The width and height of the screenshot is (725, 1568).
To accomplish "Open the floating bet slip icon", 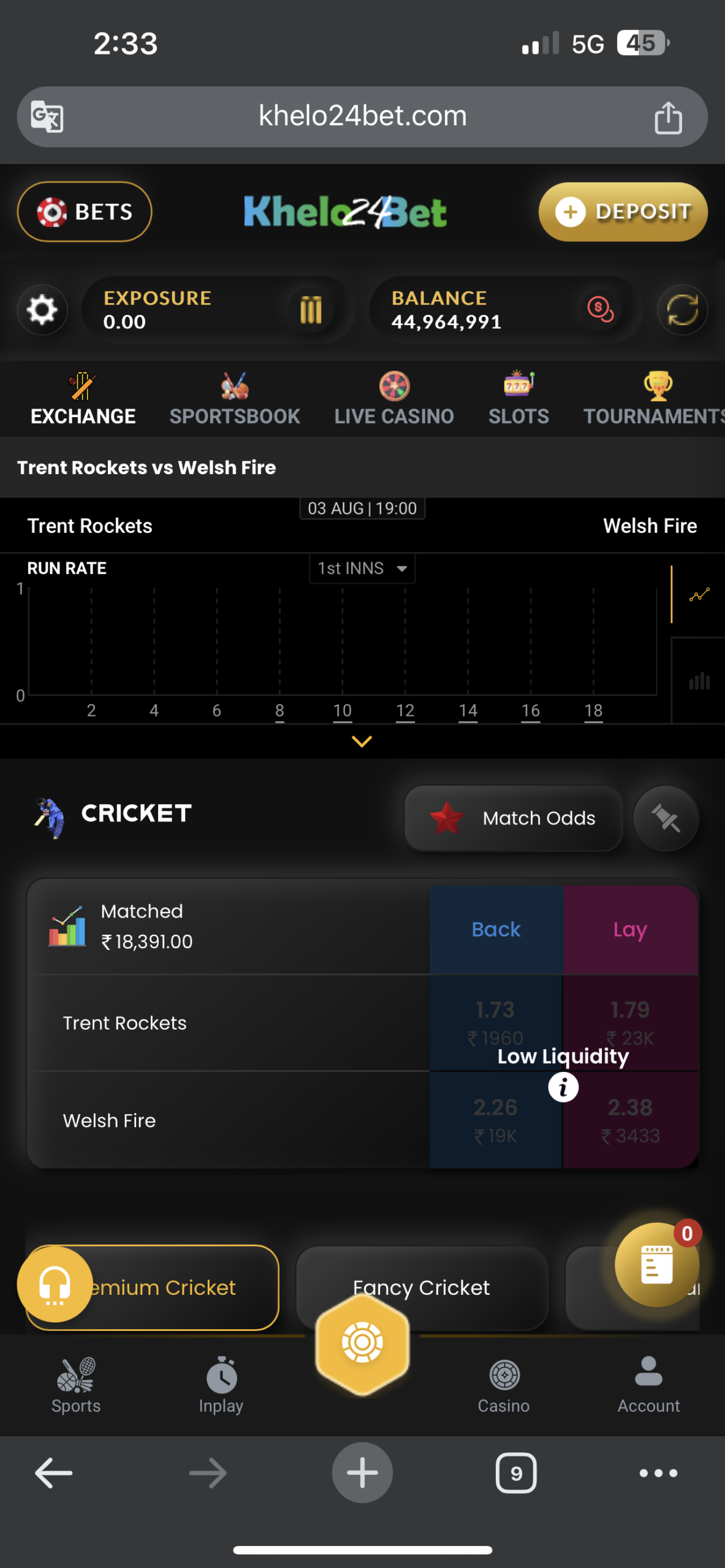I will point(657,1264).
